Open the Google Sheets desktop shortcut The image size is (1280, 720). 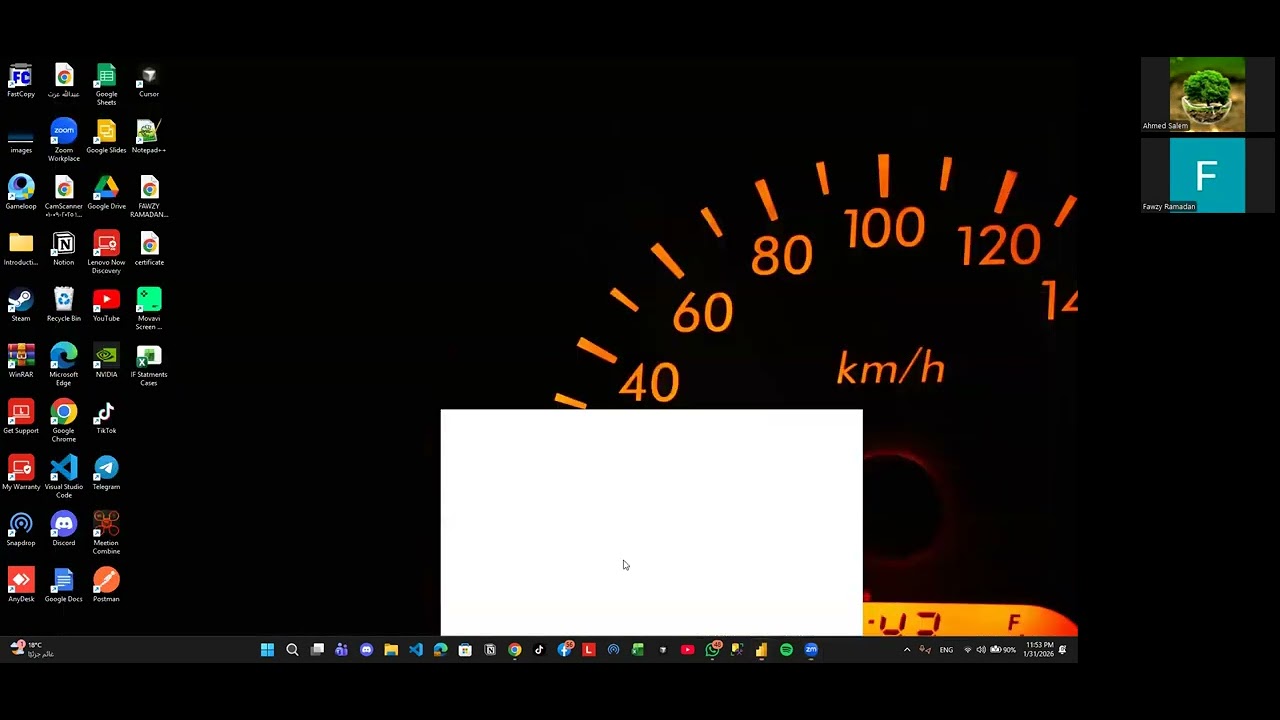(106, 85)
